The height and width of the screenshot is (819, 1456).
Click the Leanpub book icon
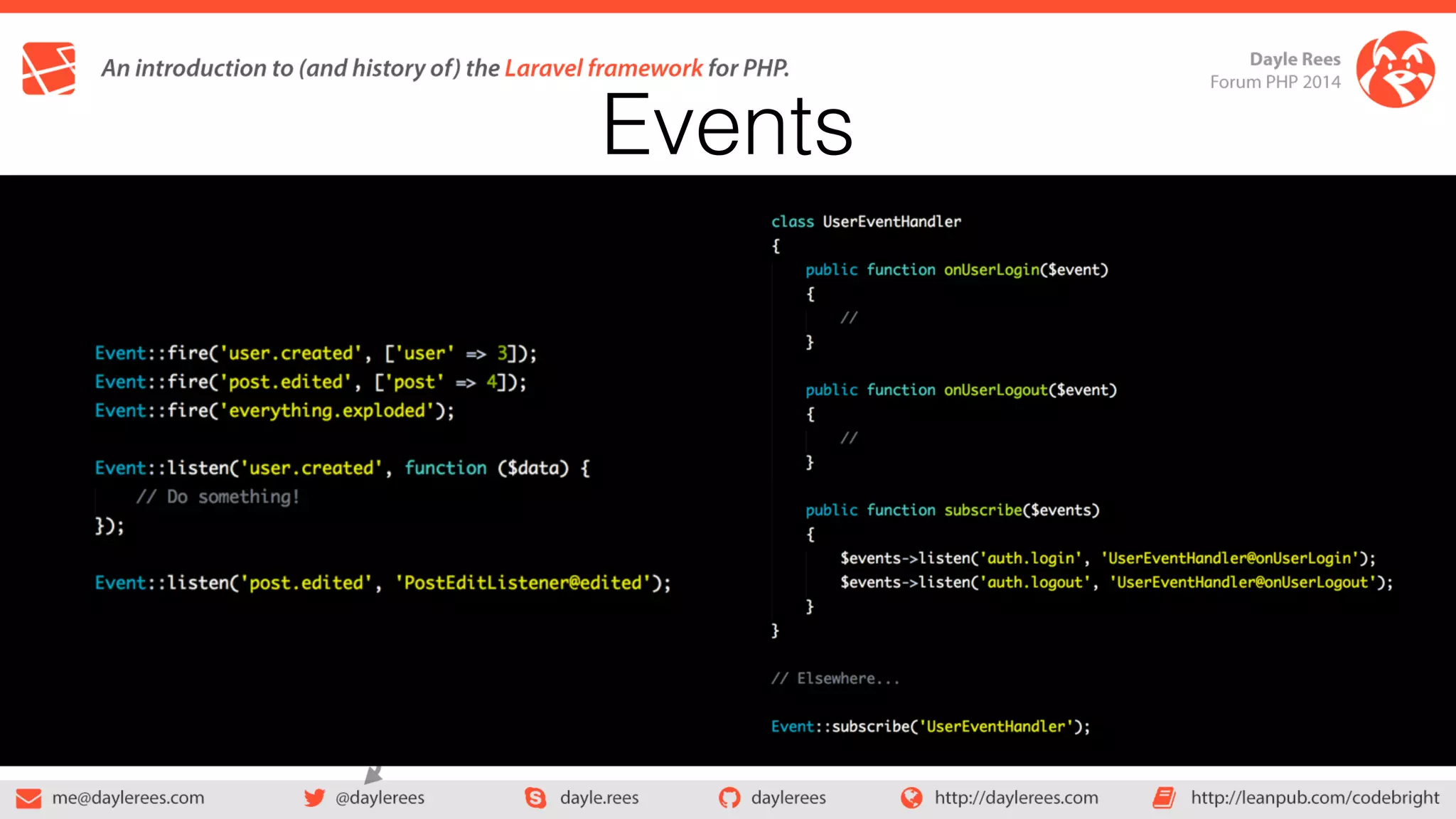1165,798
